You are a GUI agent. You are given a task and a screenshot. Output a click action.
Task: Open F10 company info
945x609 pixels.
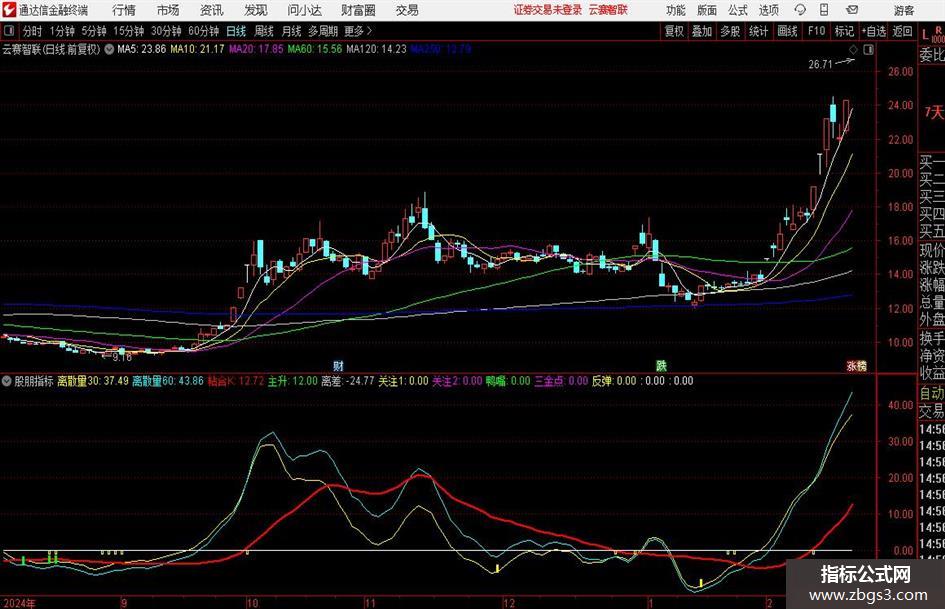(816, 31)
